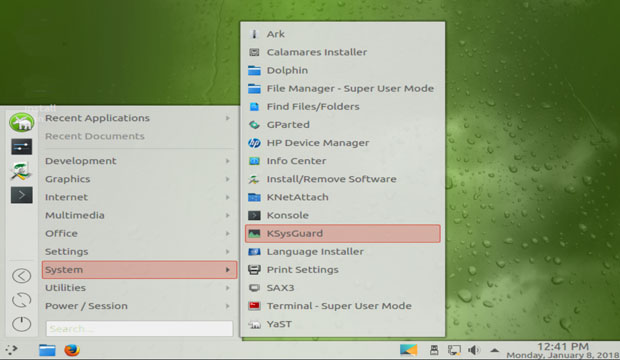Click the network connection tray icon
This screenshot has width=620, height=360.
click(454, 350)
